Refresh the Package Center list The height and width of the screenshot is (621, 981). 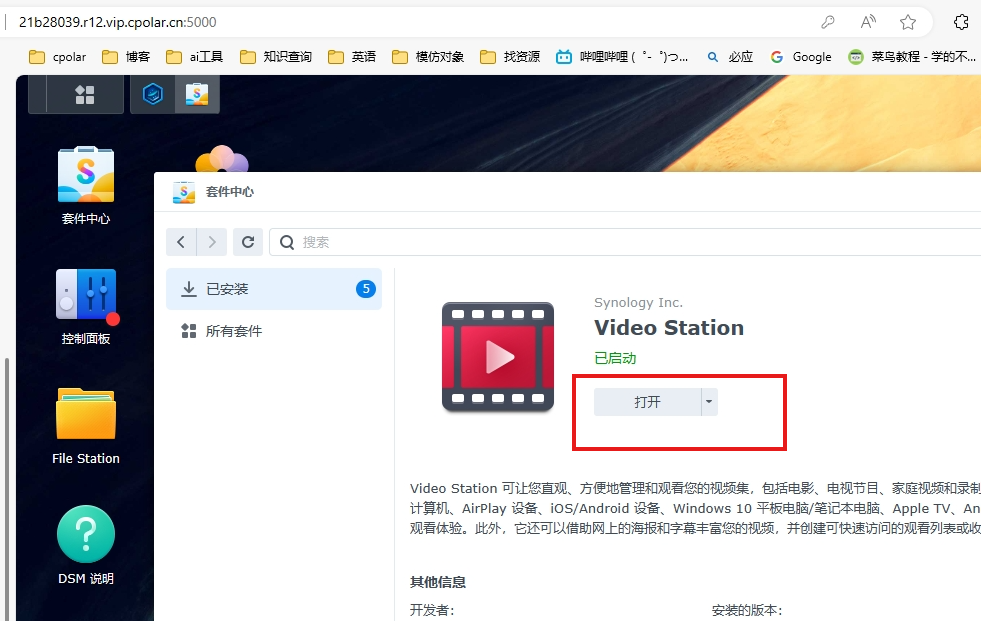(248, 242)
